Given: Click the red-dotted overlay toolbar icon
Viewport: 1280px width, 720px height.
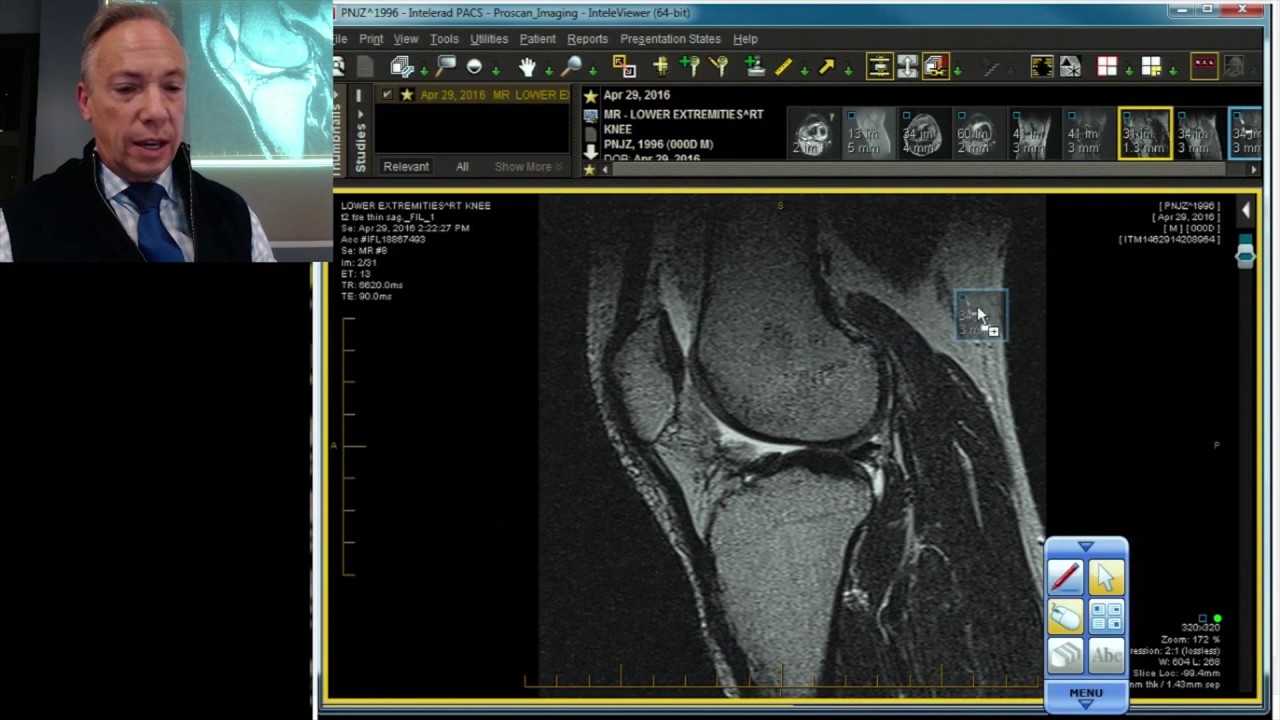Looking at the screenshot, I should pos(1204,67).
